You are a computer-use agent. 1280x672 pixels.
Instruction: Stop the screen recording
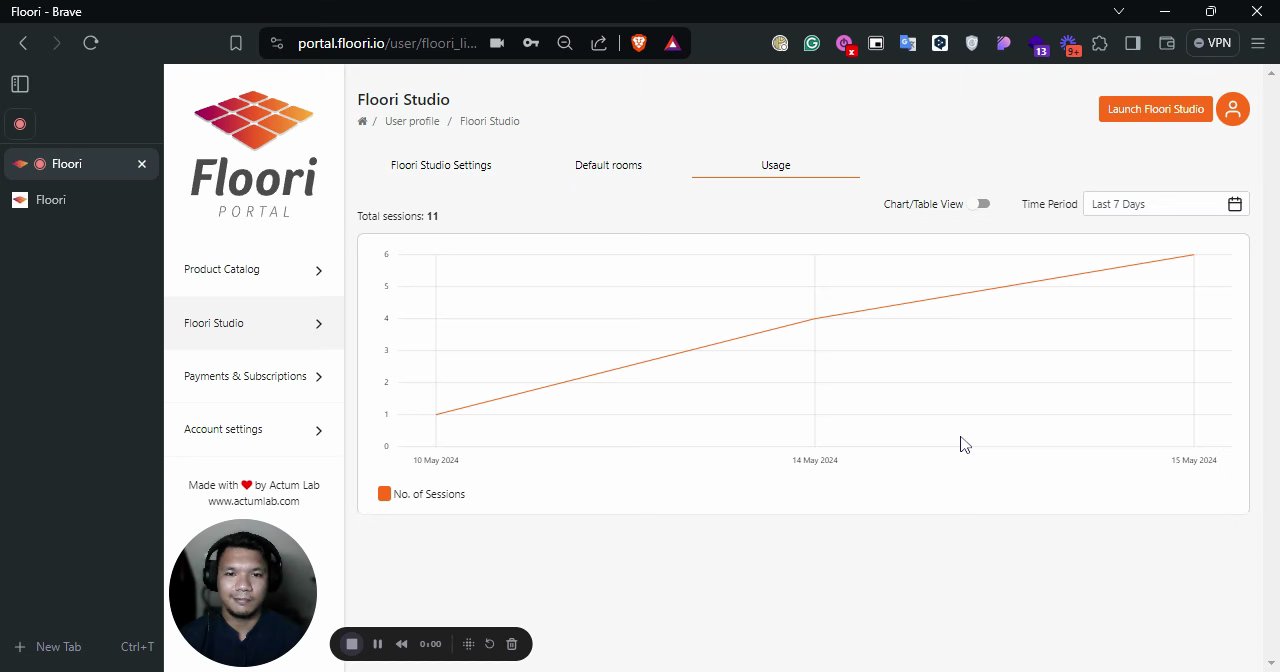(x=352, y=644)
